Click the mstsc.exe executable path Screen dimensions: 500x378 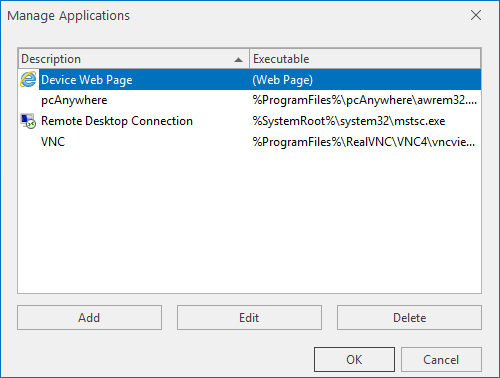click(349, 121)
